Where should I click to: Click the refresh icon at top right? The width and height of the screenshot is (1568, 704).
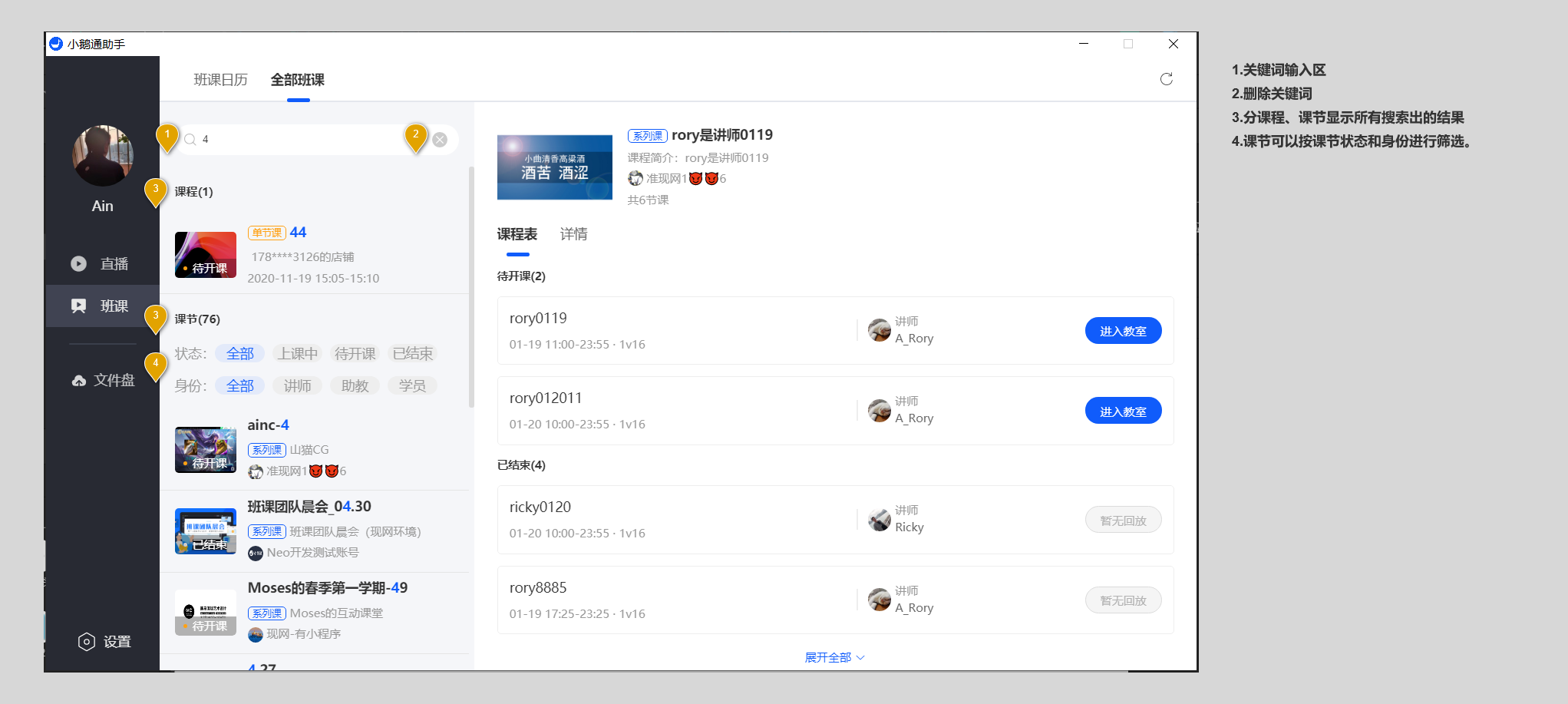pos(1166,79)
